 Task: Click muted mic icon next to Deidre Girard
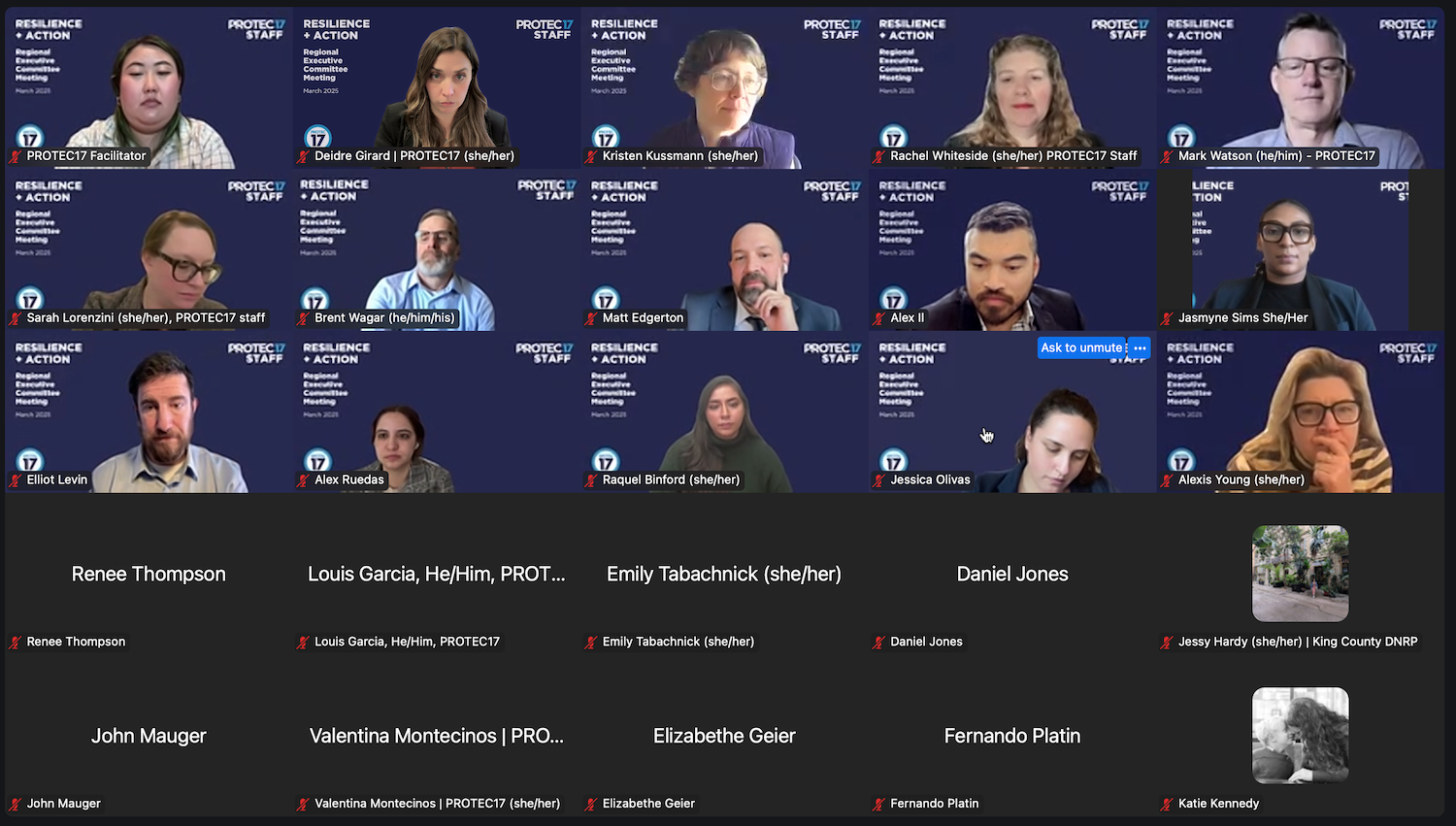(304, 156)
